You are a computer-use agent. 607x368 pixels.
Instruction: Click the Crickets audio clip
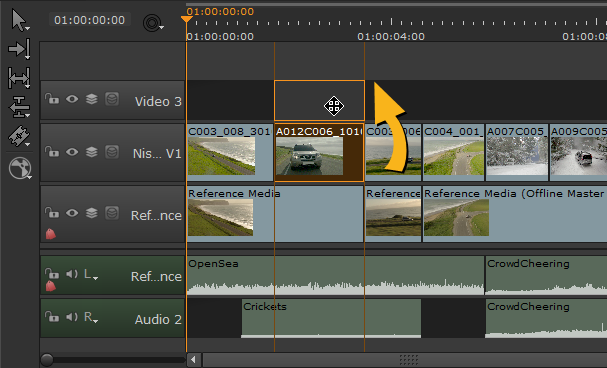(x=331, y=318)
